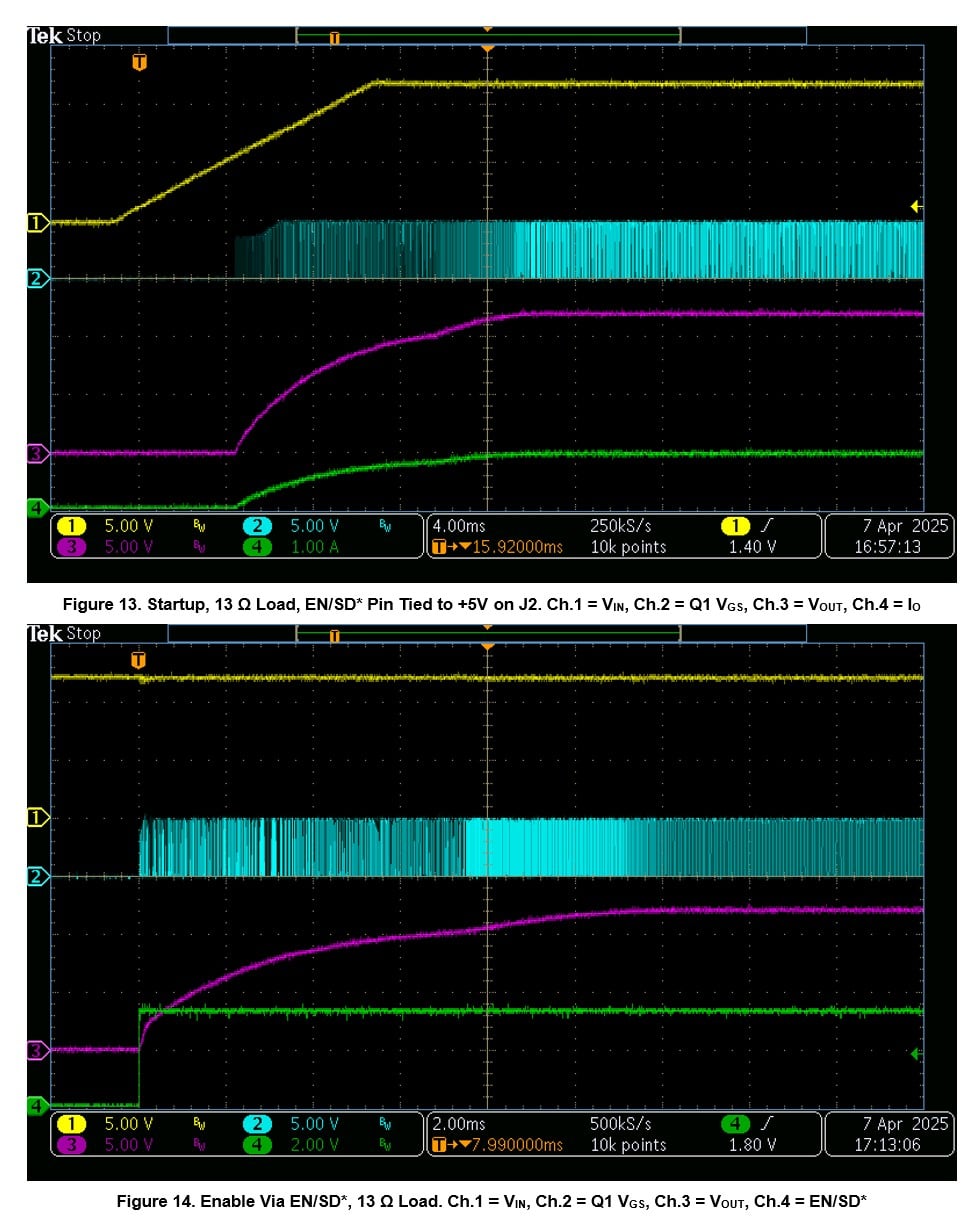This screenshot has height=1228, width=978.
Task: Click the 1.00 A channel 4 scale readout
Action: [314, 547]
